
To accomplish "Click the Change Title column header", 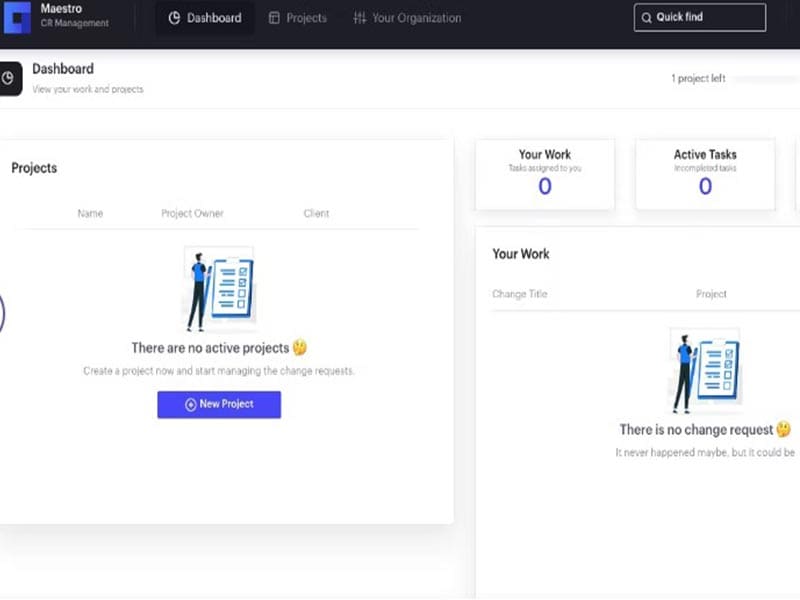I will click(519, 294).
